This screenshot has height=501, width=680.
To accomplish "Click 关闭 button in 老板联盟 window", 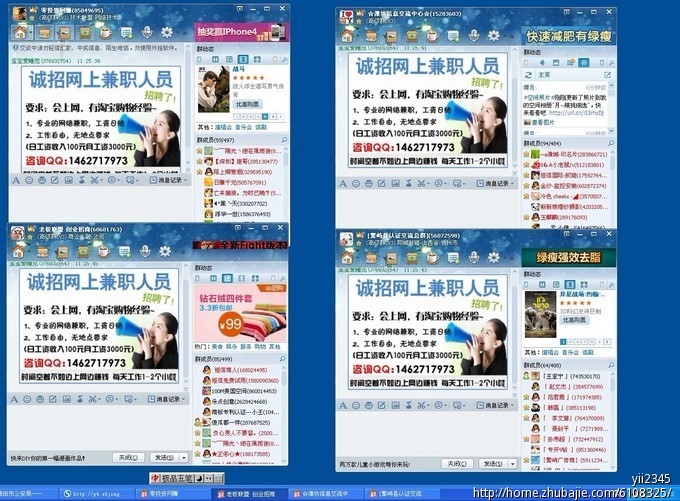I will tap(128, 458).
